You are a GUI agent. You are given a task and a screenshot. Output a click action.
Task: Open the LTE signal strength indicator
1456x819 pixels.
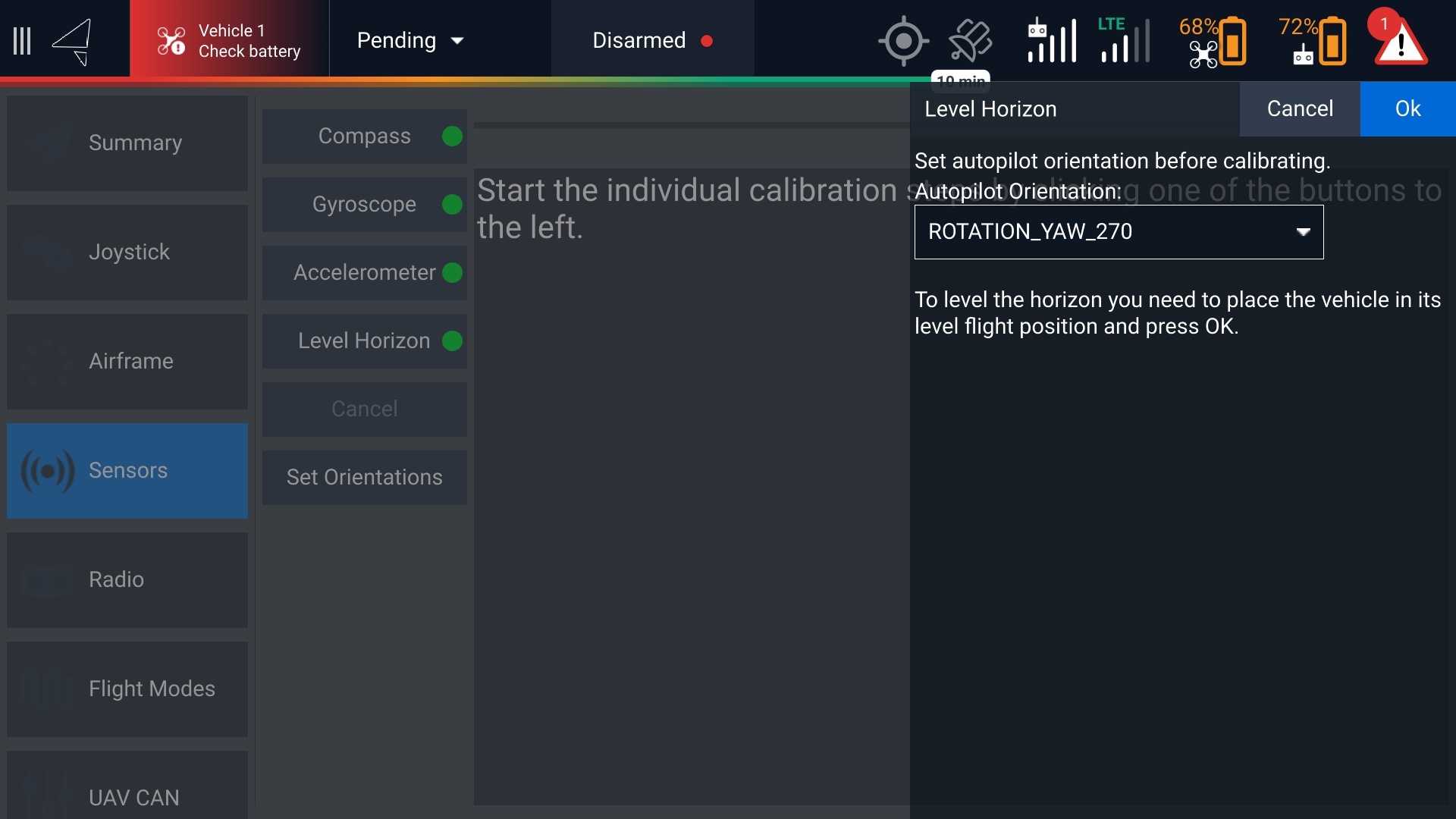(x=1125, y=41)
